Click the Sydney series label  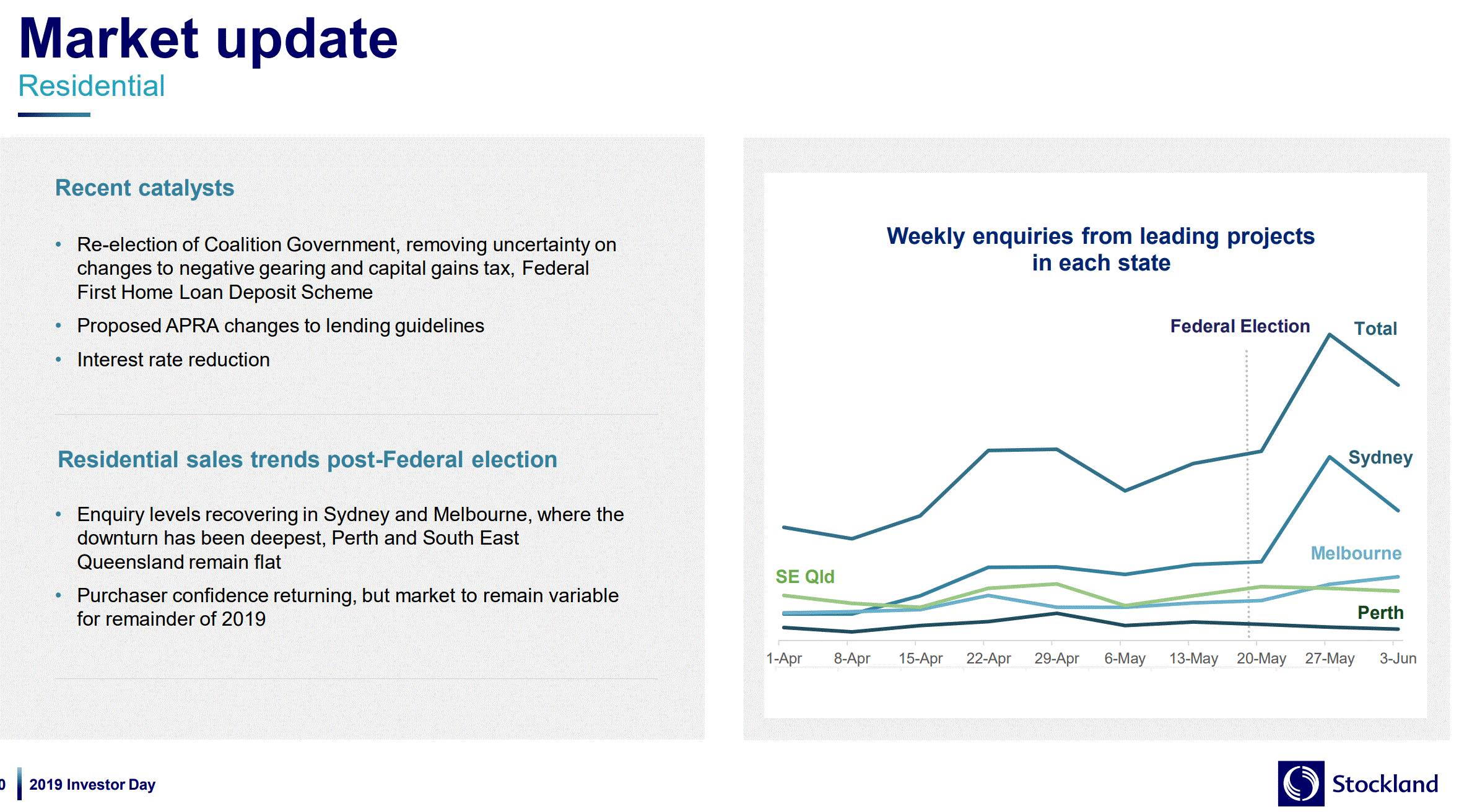point(1380,457)
